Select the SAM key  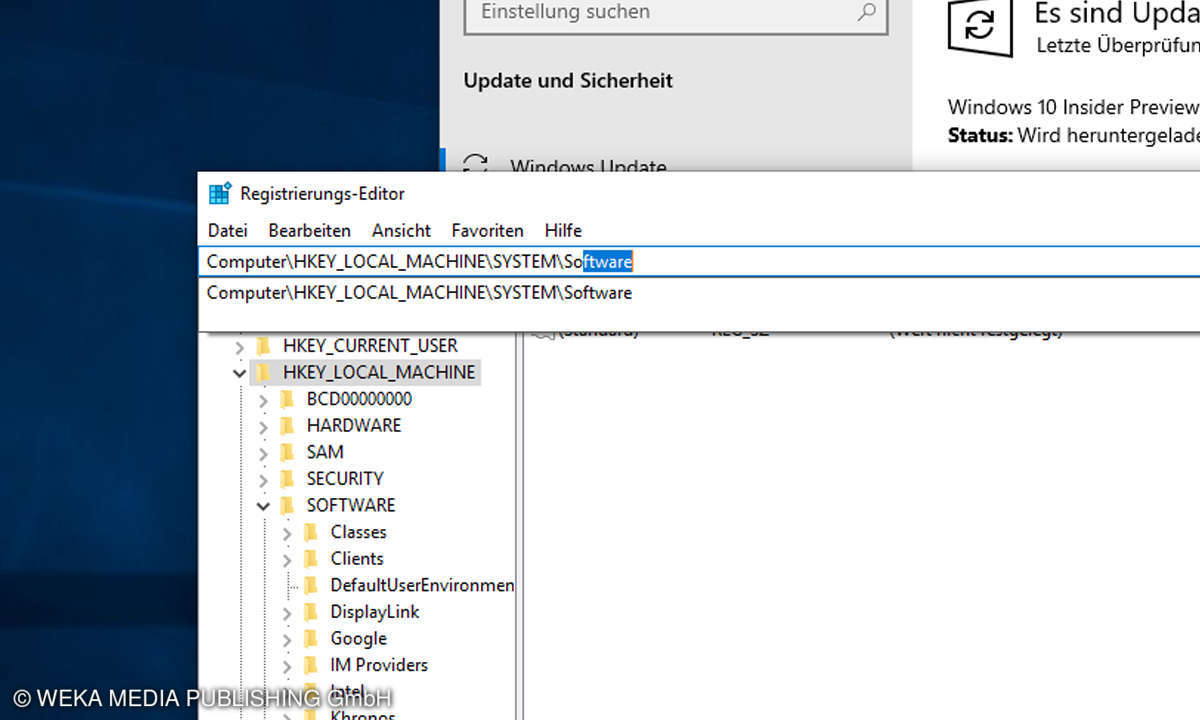(x=325, y=452)
